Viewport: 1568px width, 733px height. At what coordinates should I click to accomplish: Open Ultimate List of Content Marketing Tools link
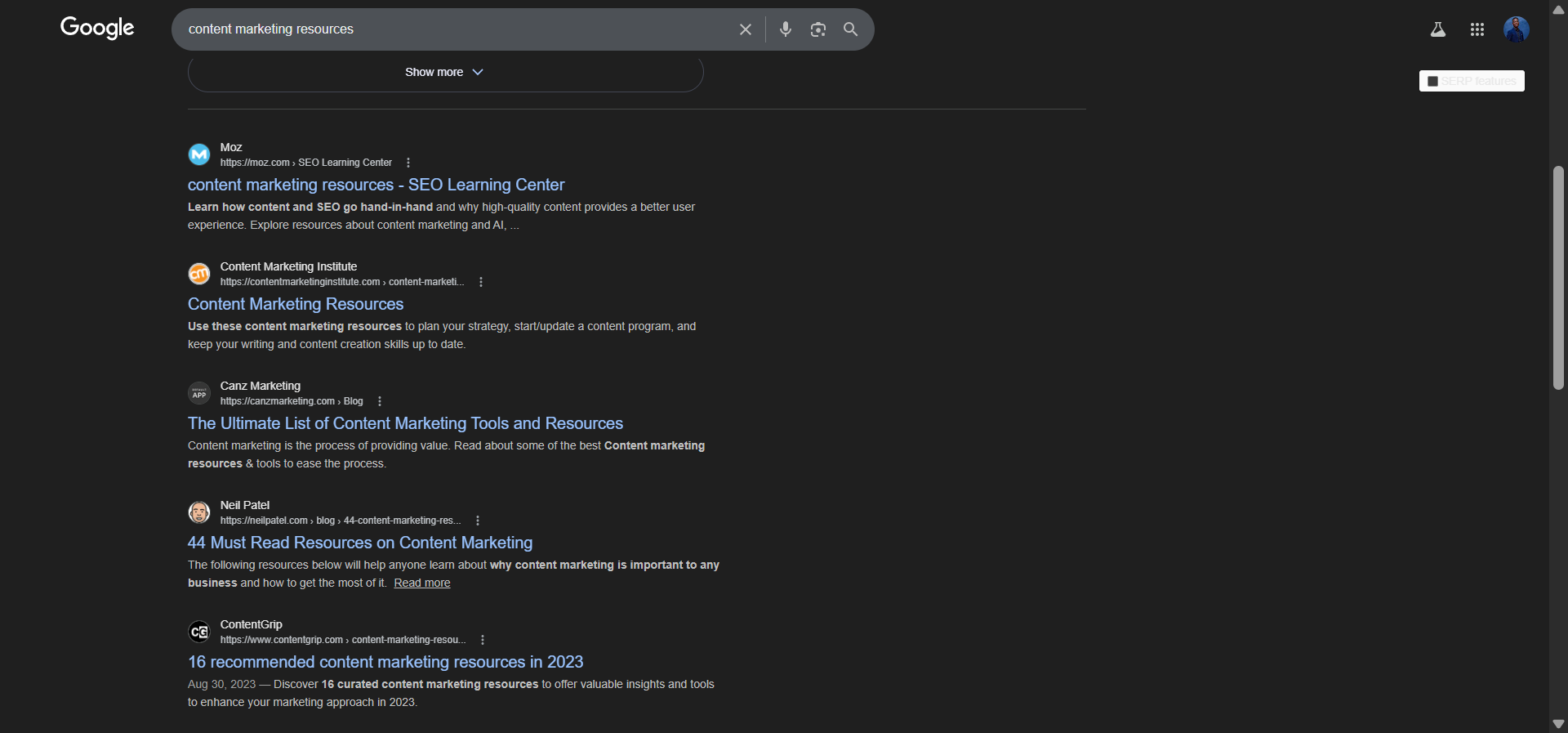tap(405, 423)
